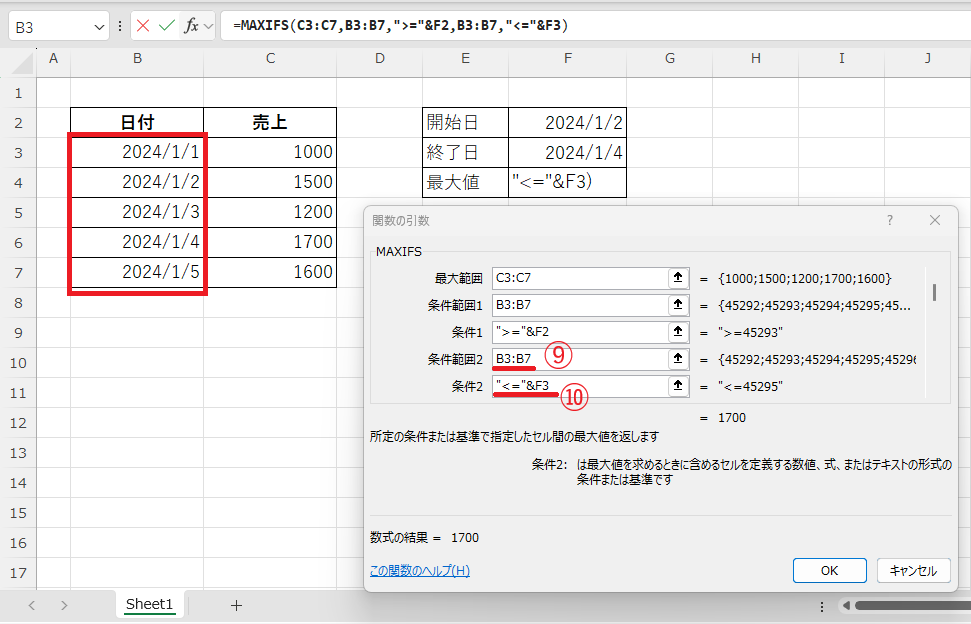Expand the function list arrow beside fx

208,26
